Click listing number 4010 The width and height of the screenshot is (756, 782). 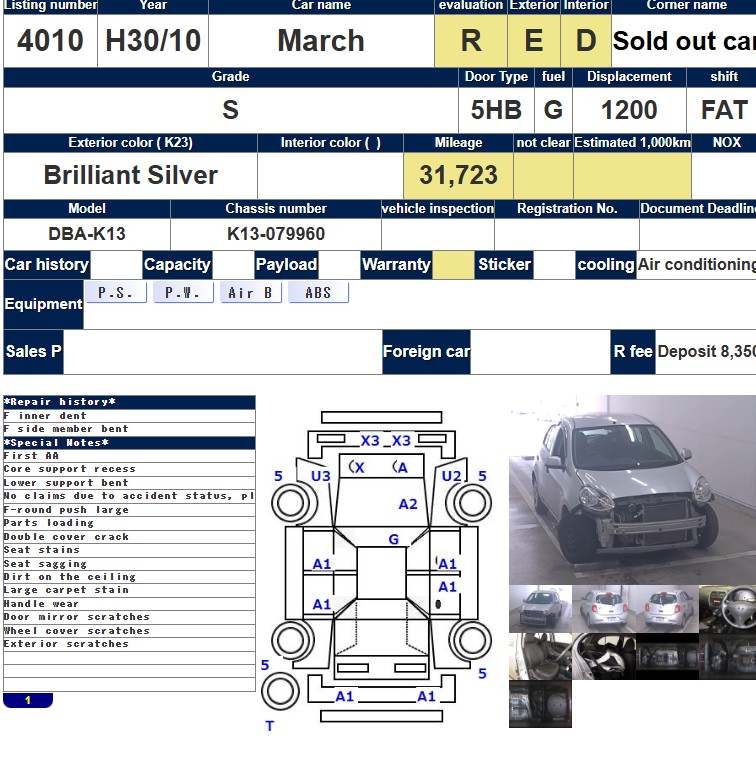tap(50, 40)
